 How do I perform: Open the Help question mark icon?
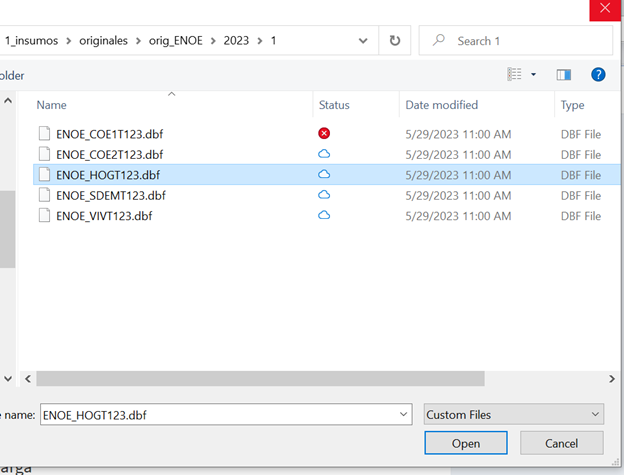598,75
